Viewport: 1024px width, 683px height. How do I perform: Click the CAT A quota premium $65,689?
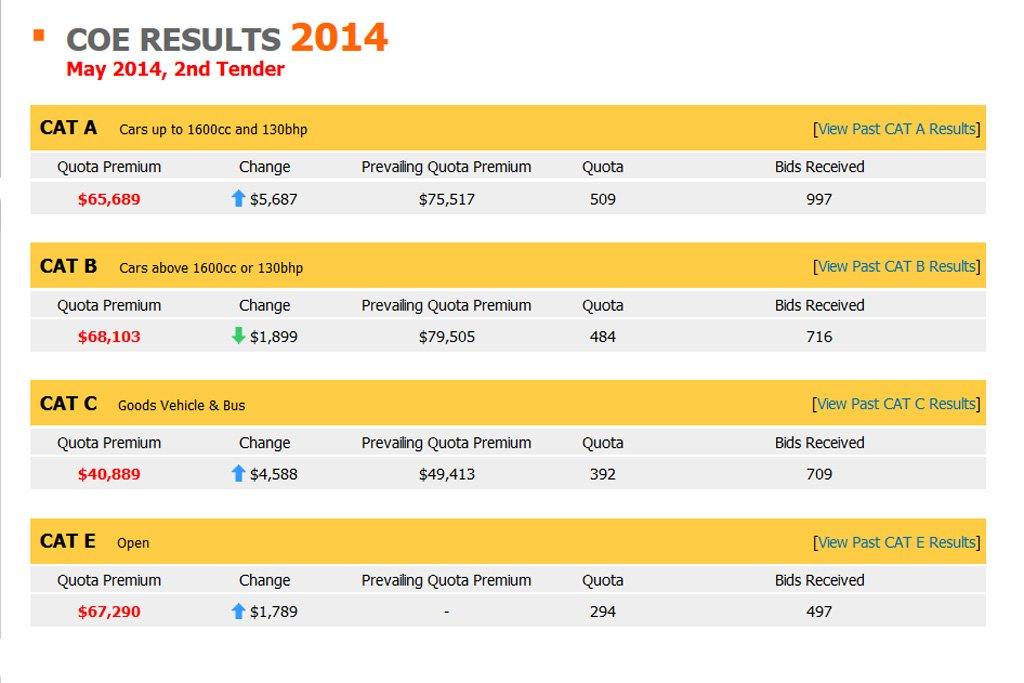pyautogui.click(x=109, y=199)
